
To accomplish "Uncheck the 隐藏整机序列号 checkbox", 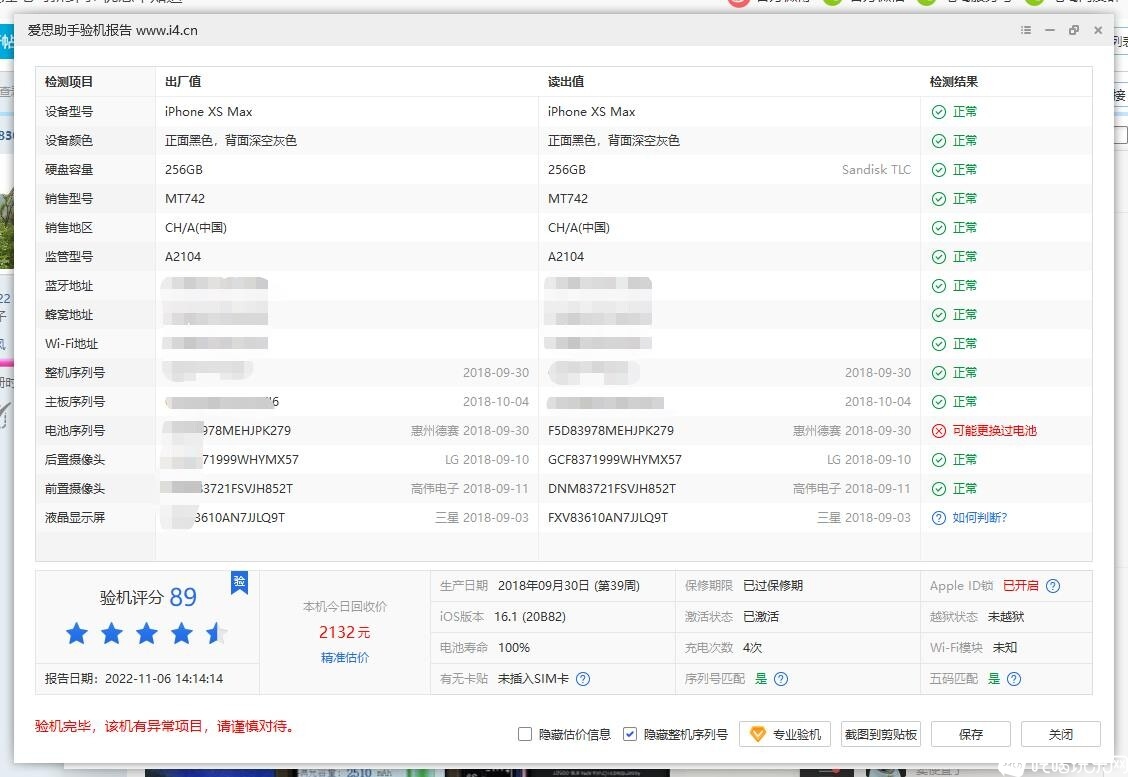I will pos(630,734).
